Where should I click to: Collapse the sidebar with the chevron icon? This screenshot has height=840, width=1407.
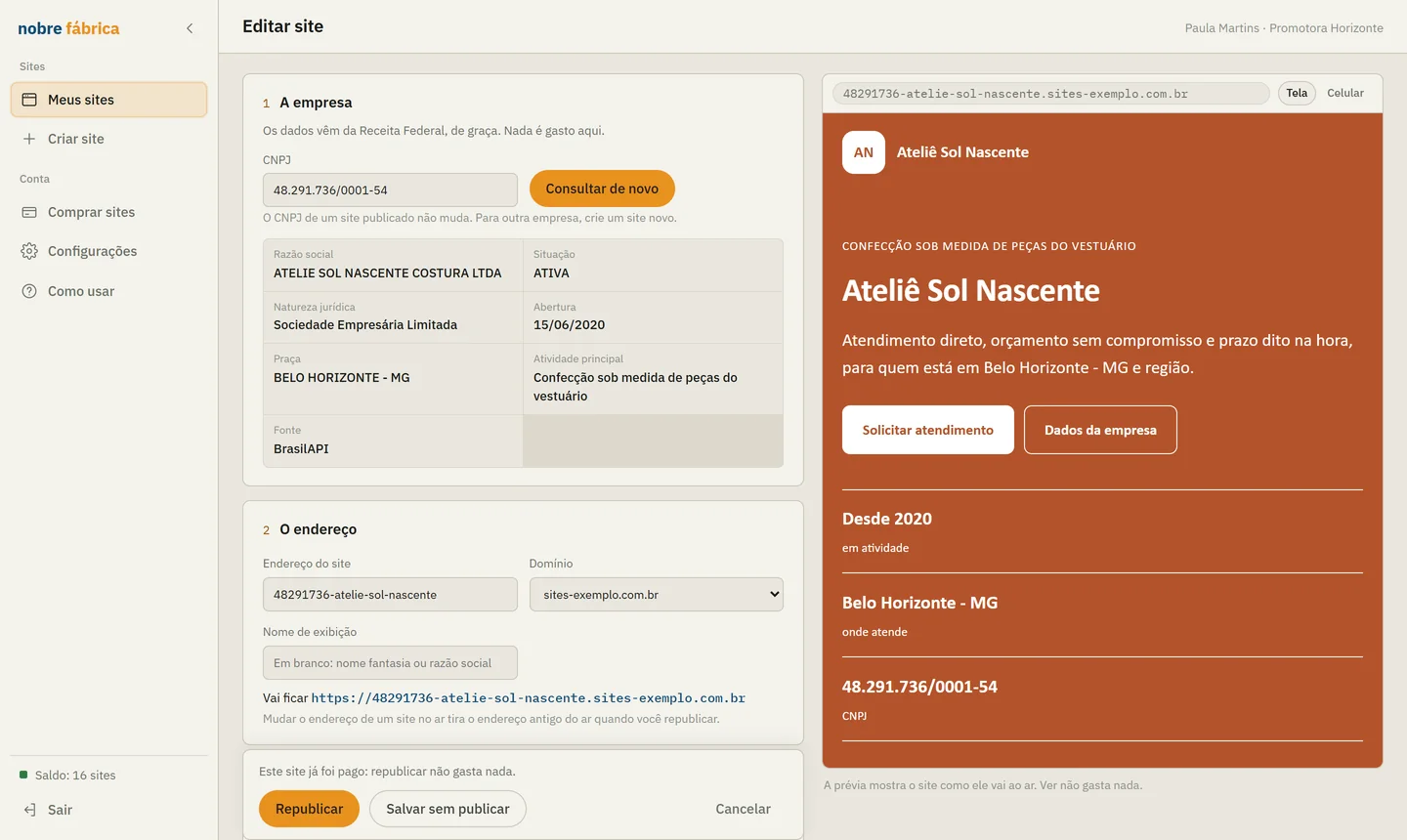point(190,28)
